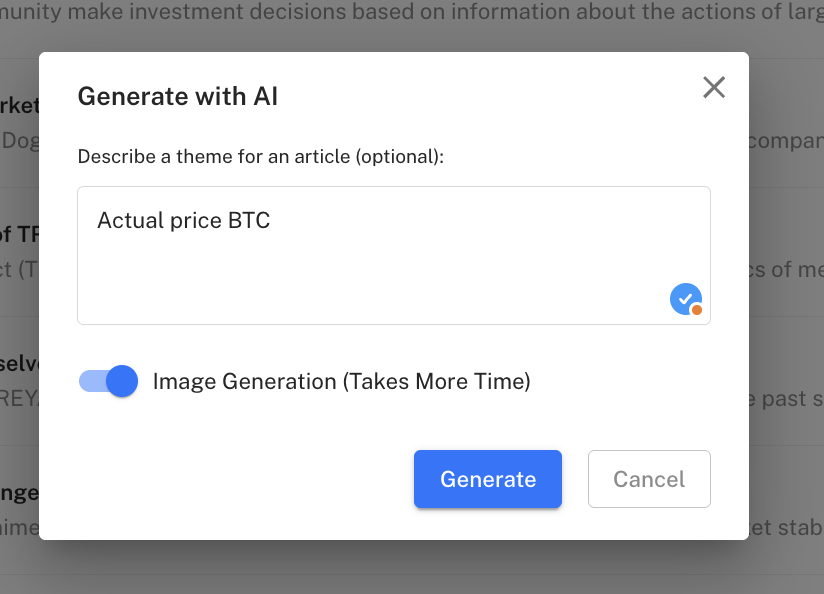Cancel the AI generation dialog
This screenshot has height=594, width=824.
(x=649, y=479)
